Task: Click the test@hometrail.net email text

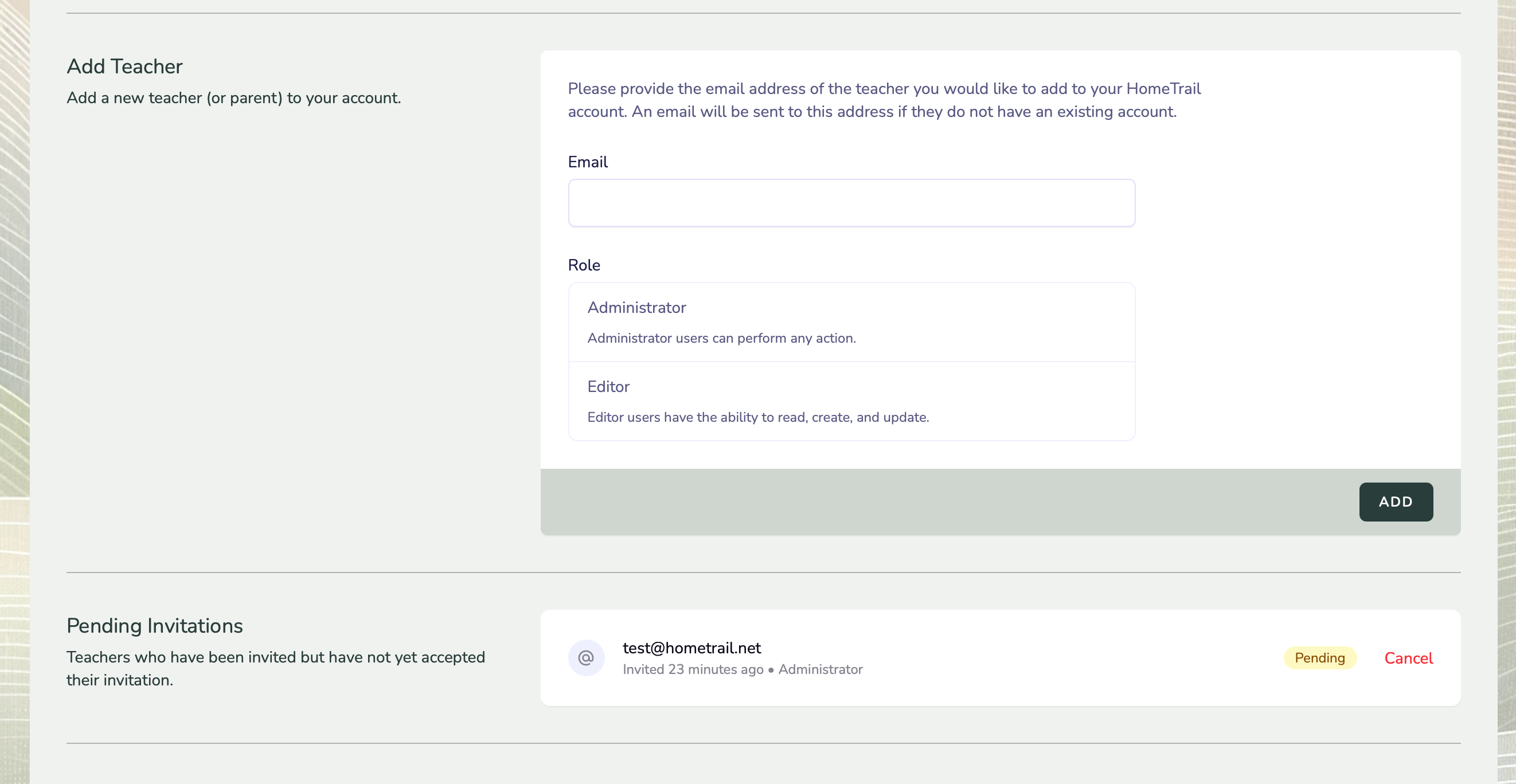Action: 691,648
